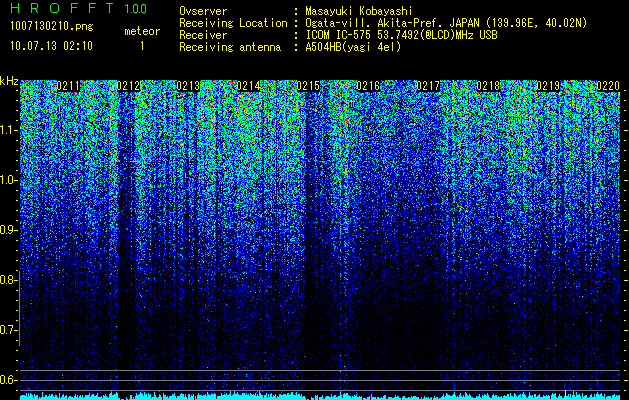Image resolution: width=629 pixels, height=400 pixels.
Task: Click the 0217 time marker
Action: [x=428, y=86]
